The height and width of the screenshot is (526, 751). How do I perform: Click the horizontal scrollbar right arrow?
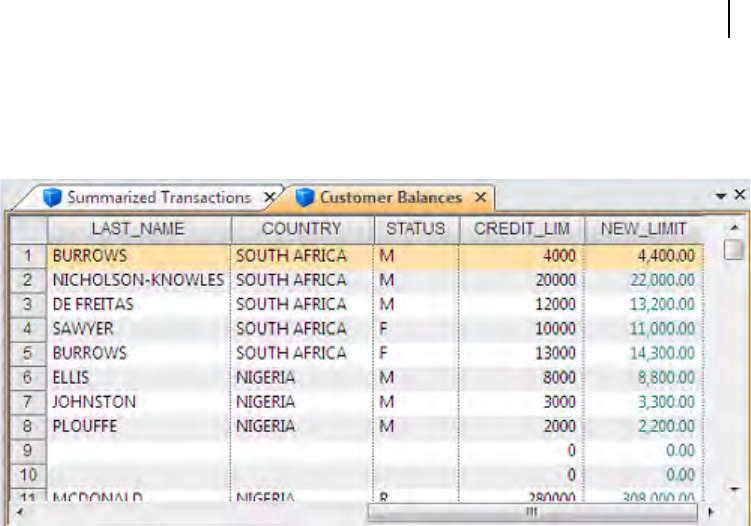710,512
